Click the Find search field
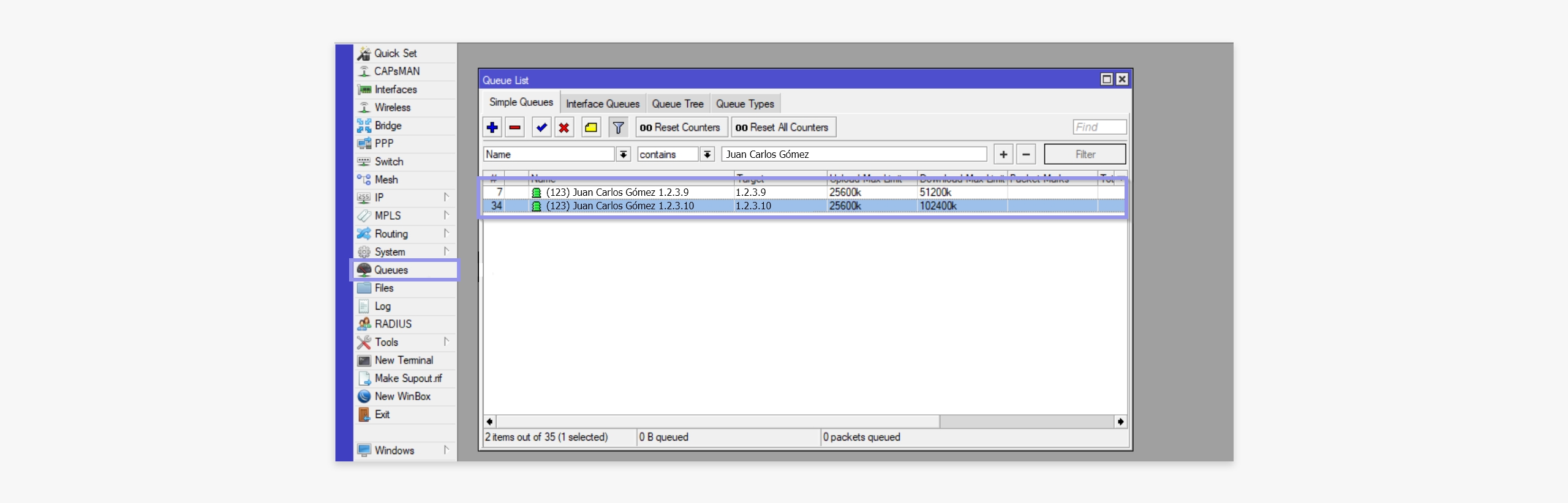This screenshot has width=1568, height=503. (1099, 127)
